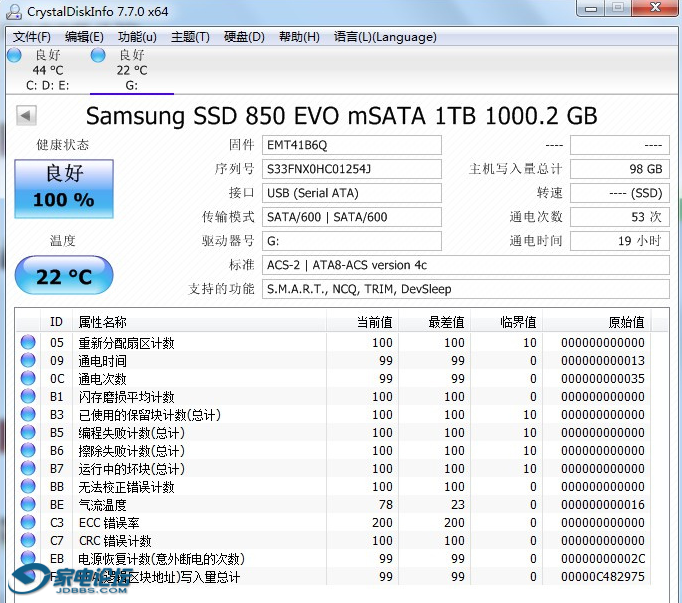Click the status orb for attribute BB
Screen dimensions: 682x603
point(28,486)
